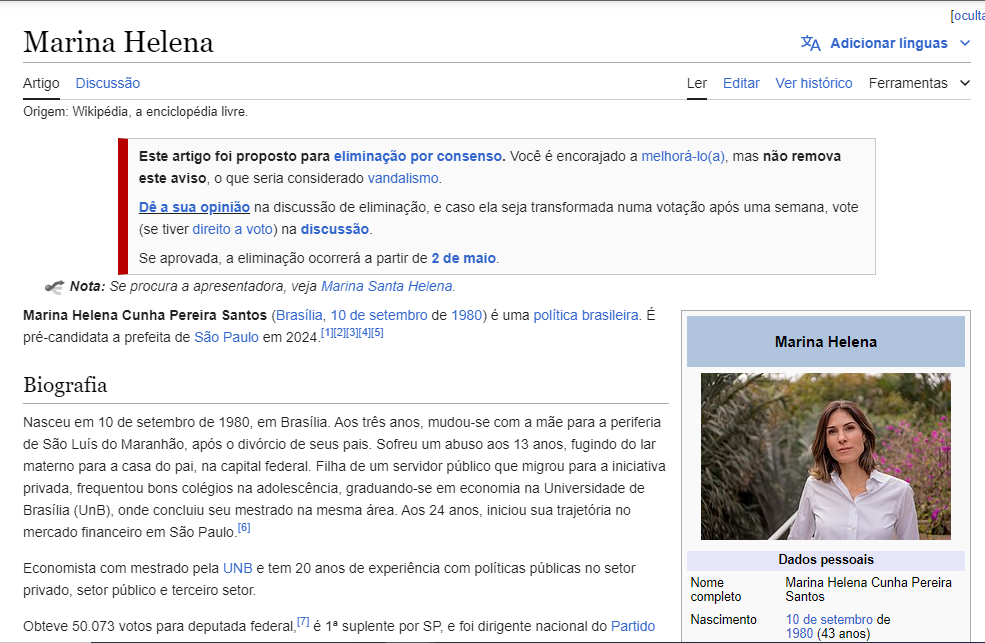Open the 2 de maio link

(x=464, y=258)
